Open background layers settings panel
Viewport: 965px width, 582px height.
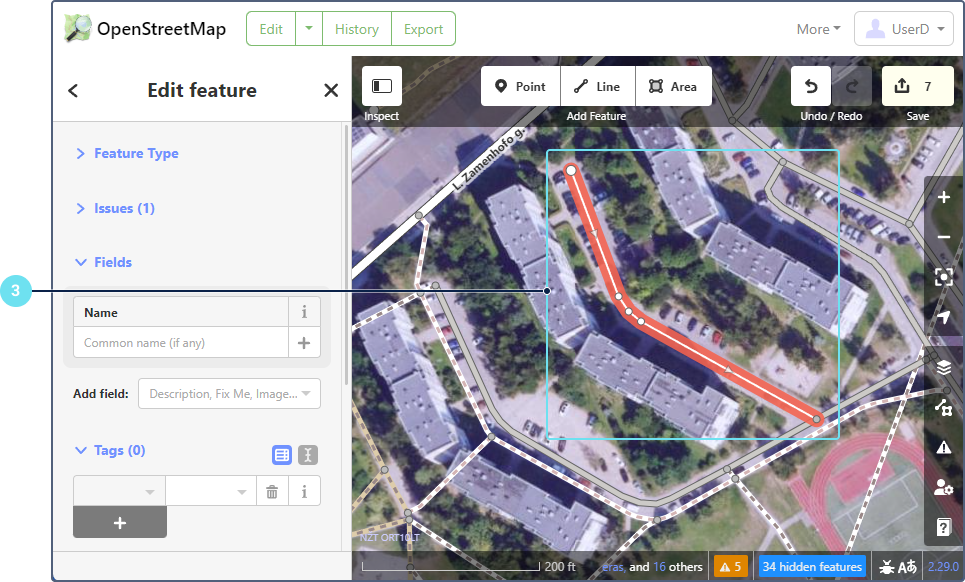pos(944,367)
